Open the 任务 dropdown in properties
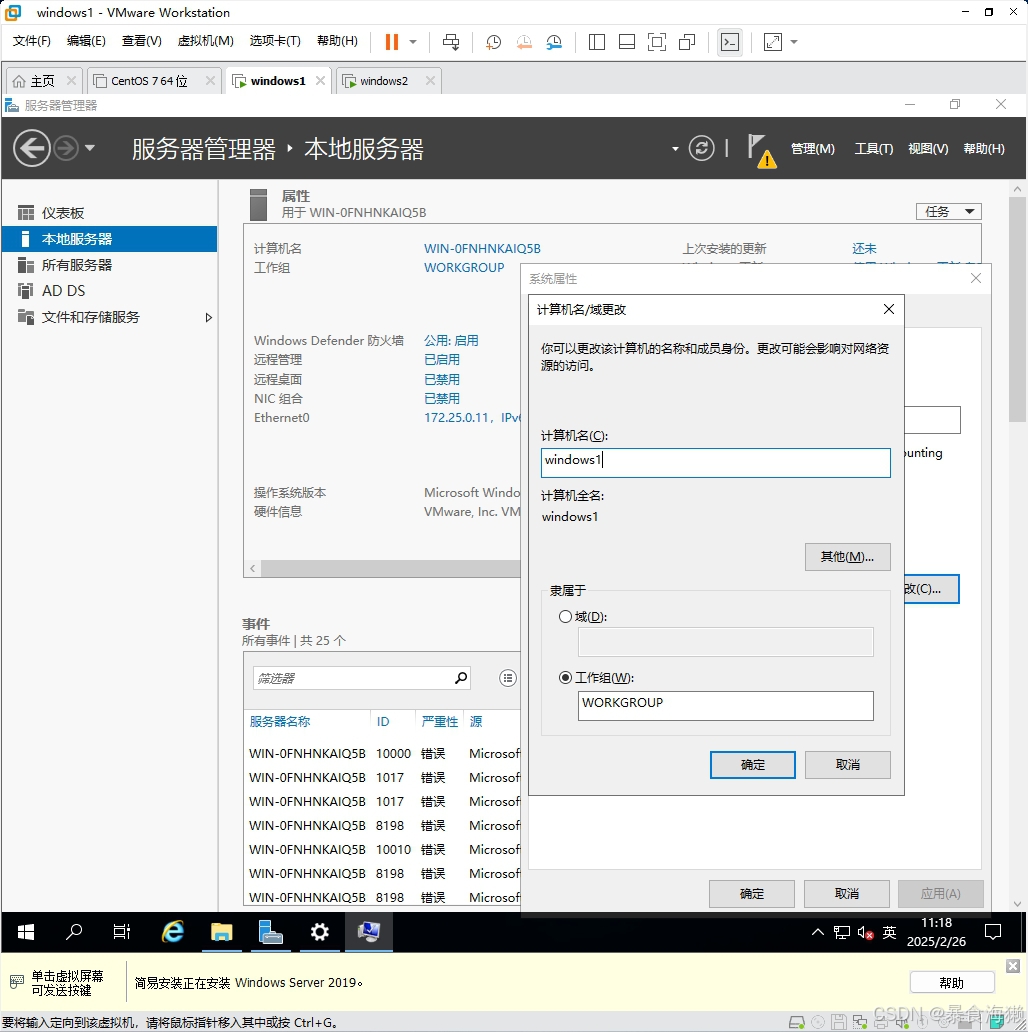The height and width of the screenshot is (1032, 1028). point(948,211)
